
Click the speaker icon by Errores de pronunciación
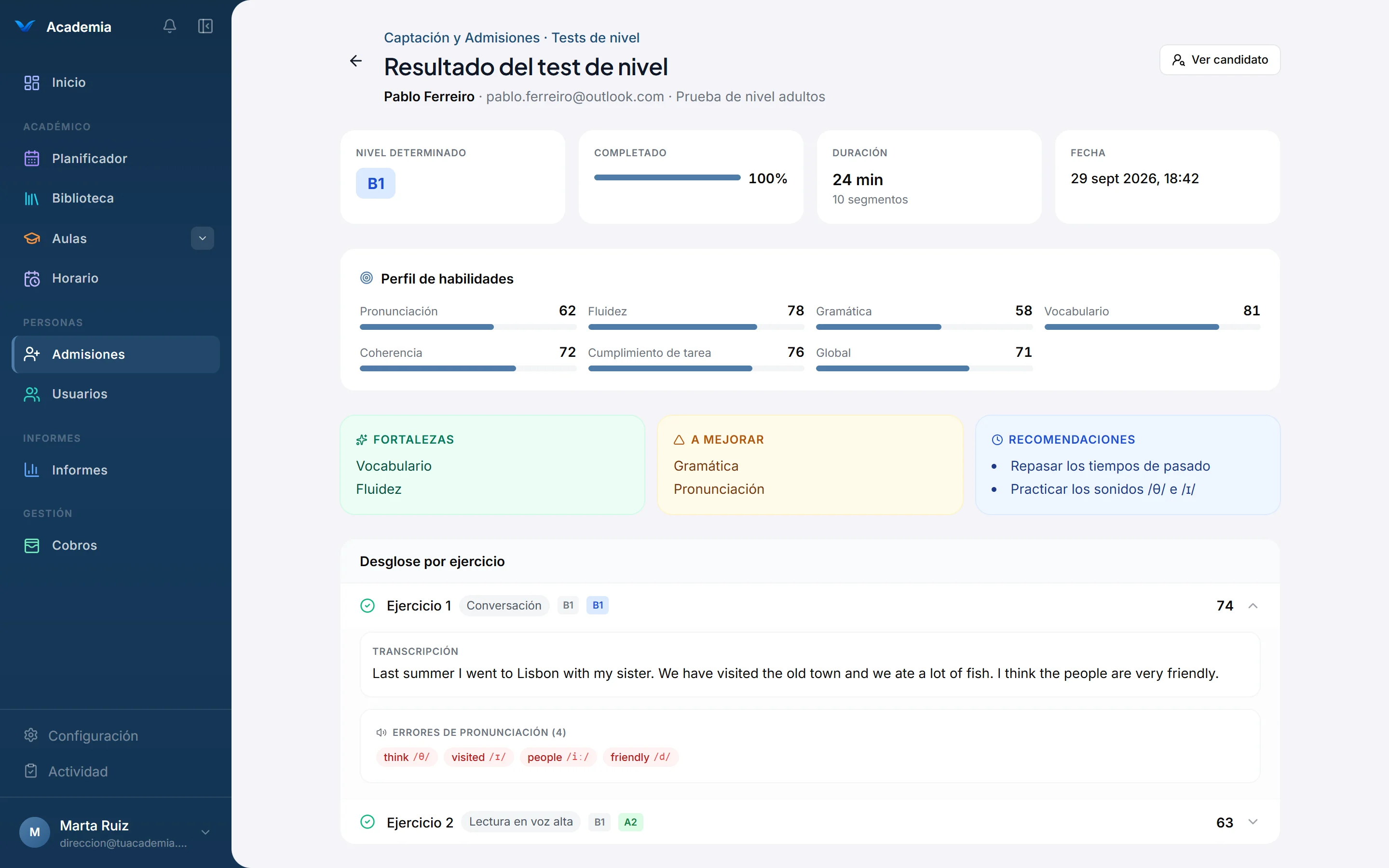pyautogui.click(x=381, y=732)
